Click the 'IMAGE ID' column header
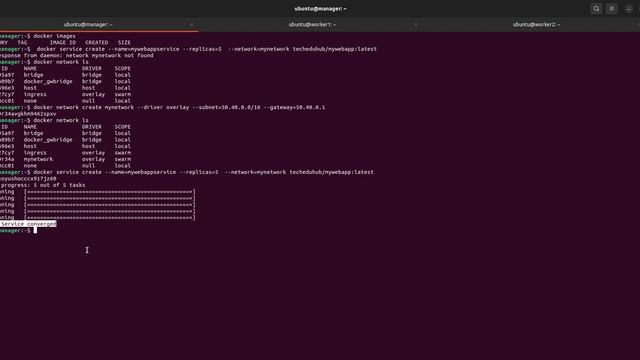The image size is (640, 360). (63, 42)
